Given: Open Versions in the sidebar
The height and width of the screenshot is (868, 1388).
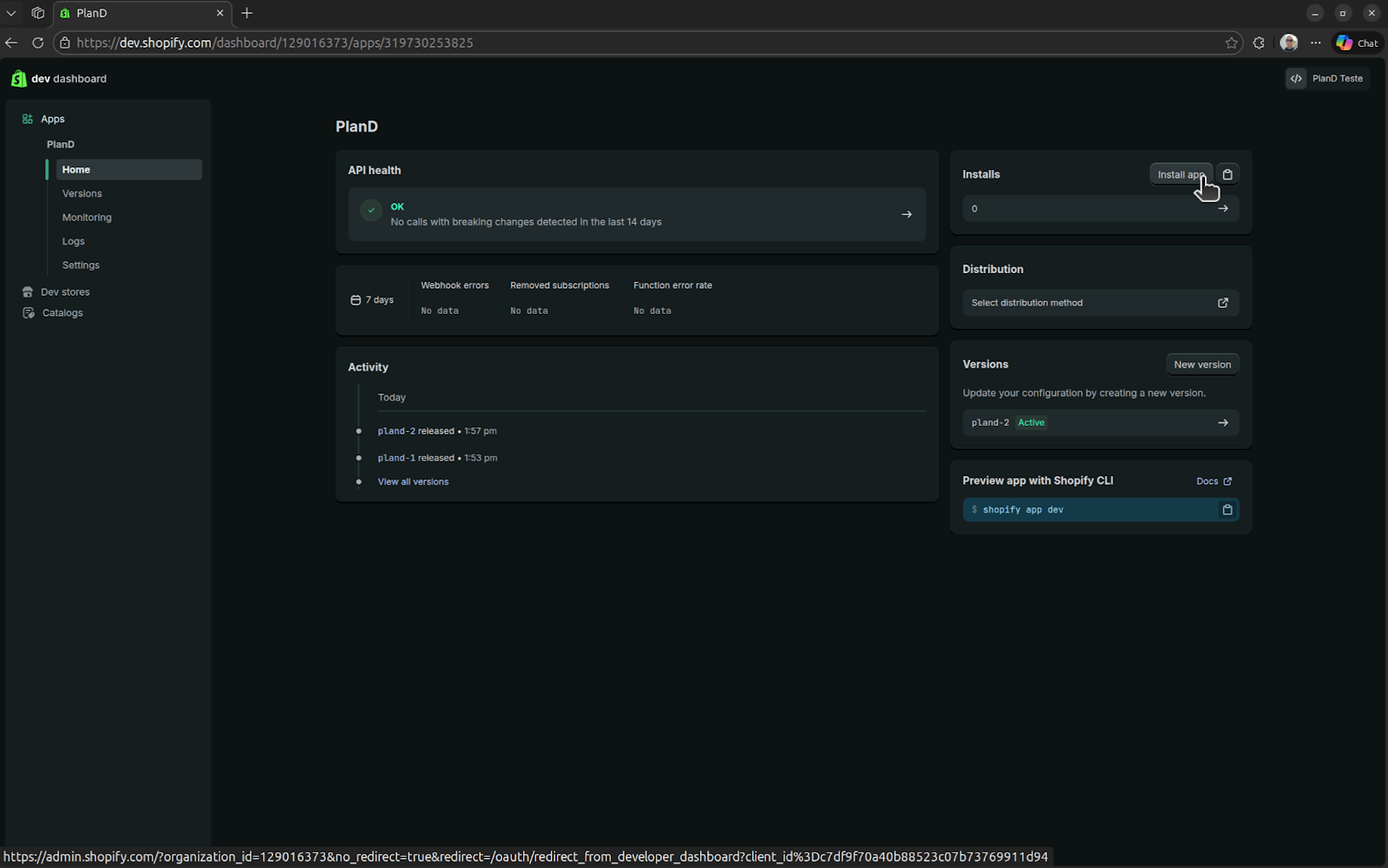Looking at the screenshot, I should (x=82, y=193).
